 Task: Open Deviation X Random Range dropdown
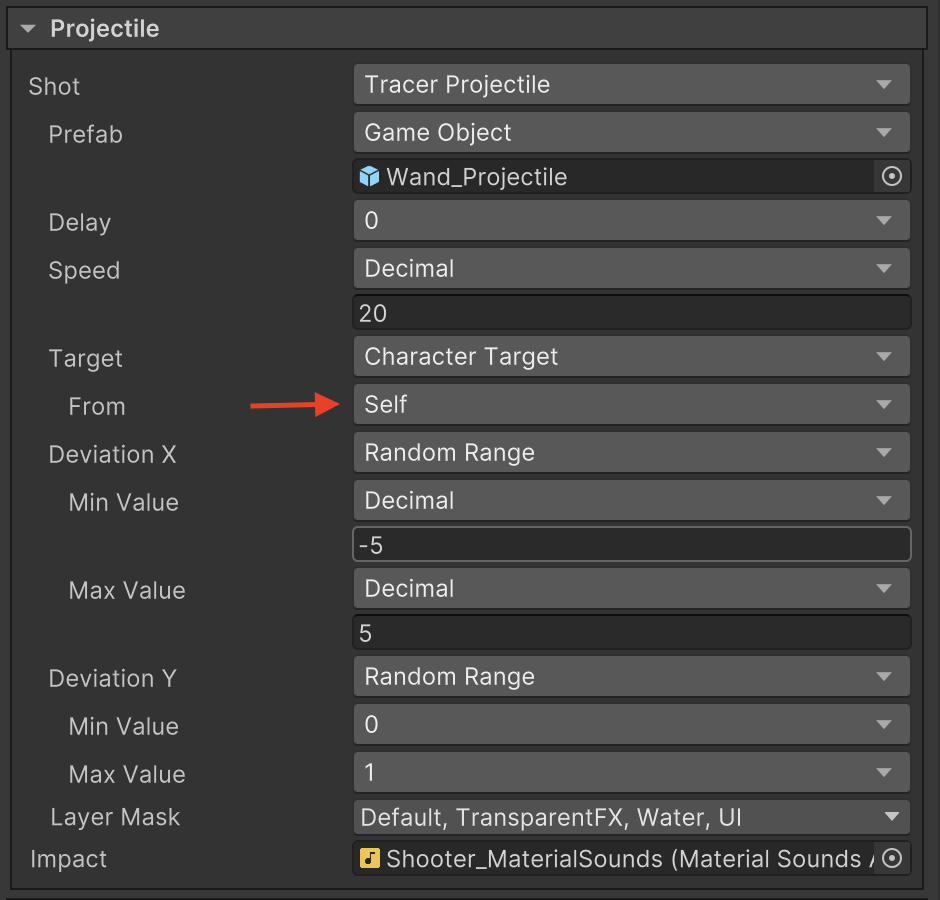coord(631,453)
